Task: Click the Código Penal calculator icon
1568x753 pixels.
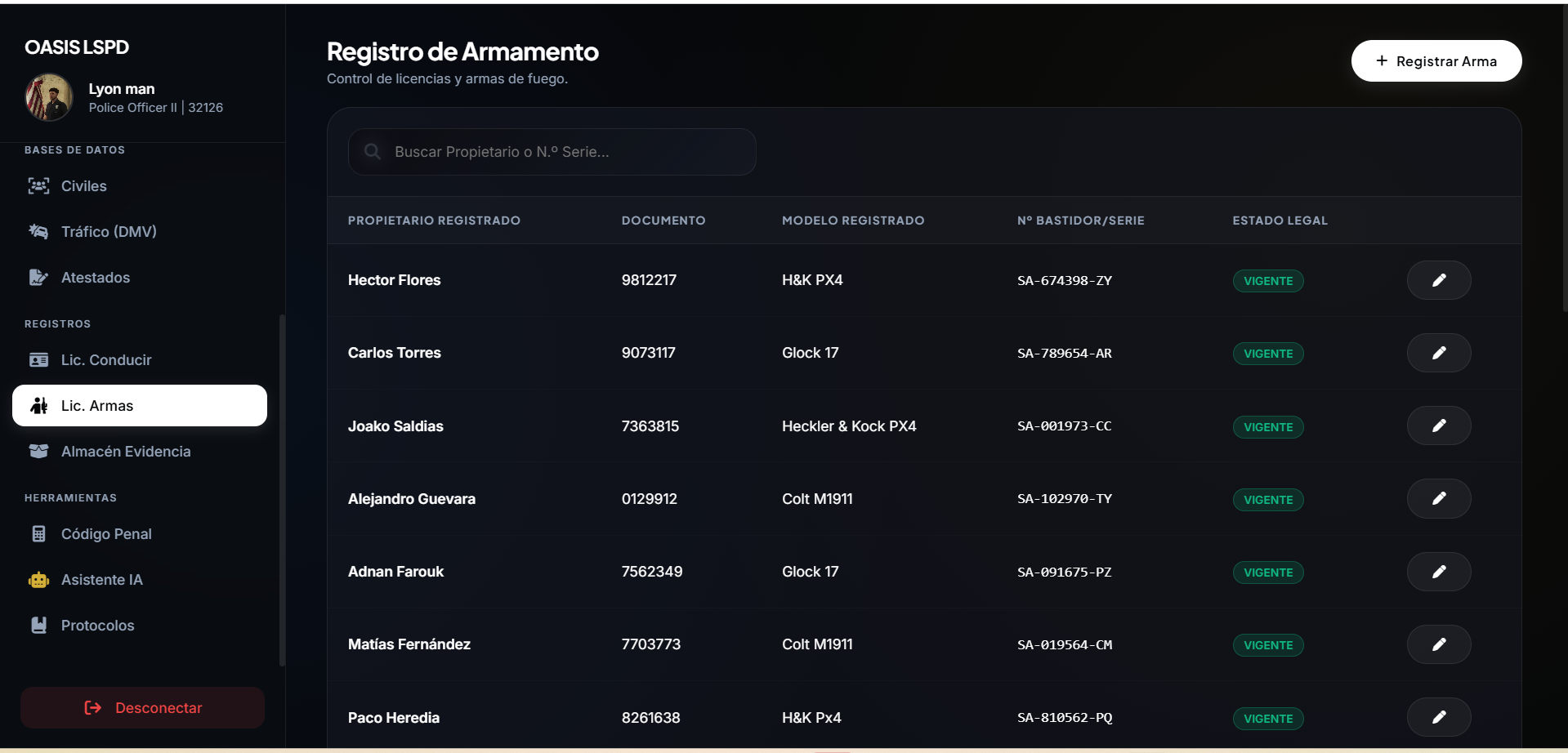Action: click(38, 534)
